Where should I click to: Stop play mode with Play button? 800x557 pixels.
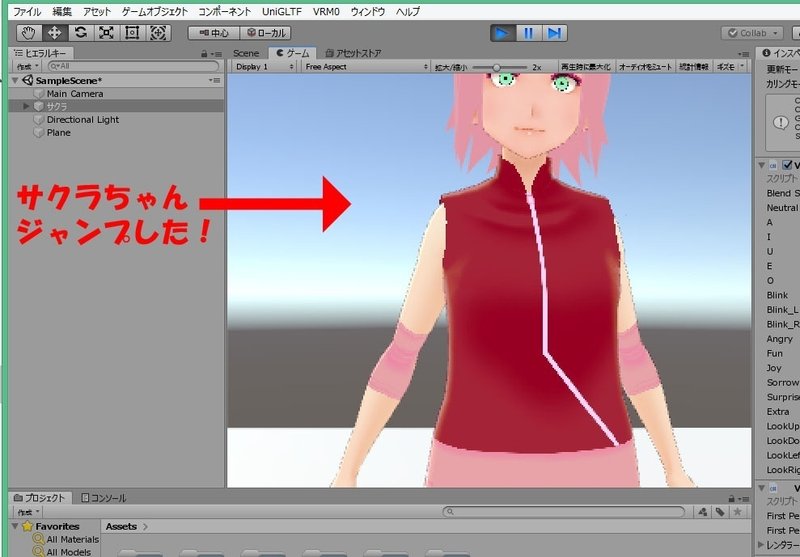pyautogui.click(x=503, y=34)
